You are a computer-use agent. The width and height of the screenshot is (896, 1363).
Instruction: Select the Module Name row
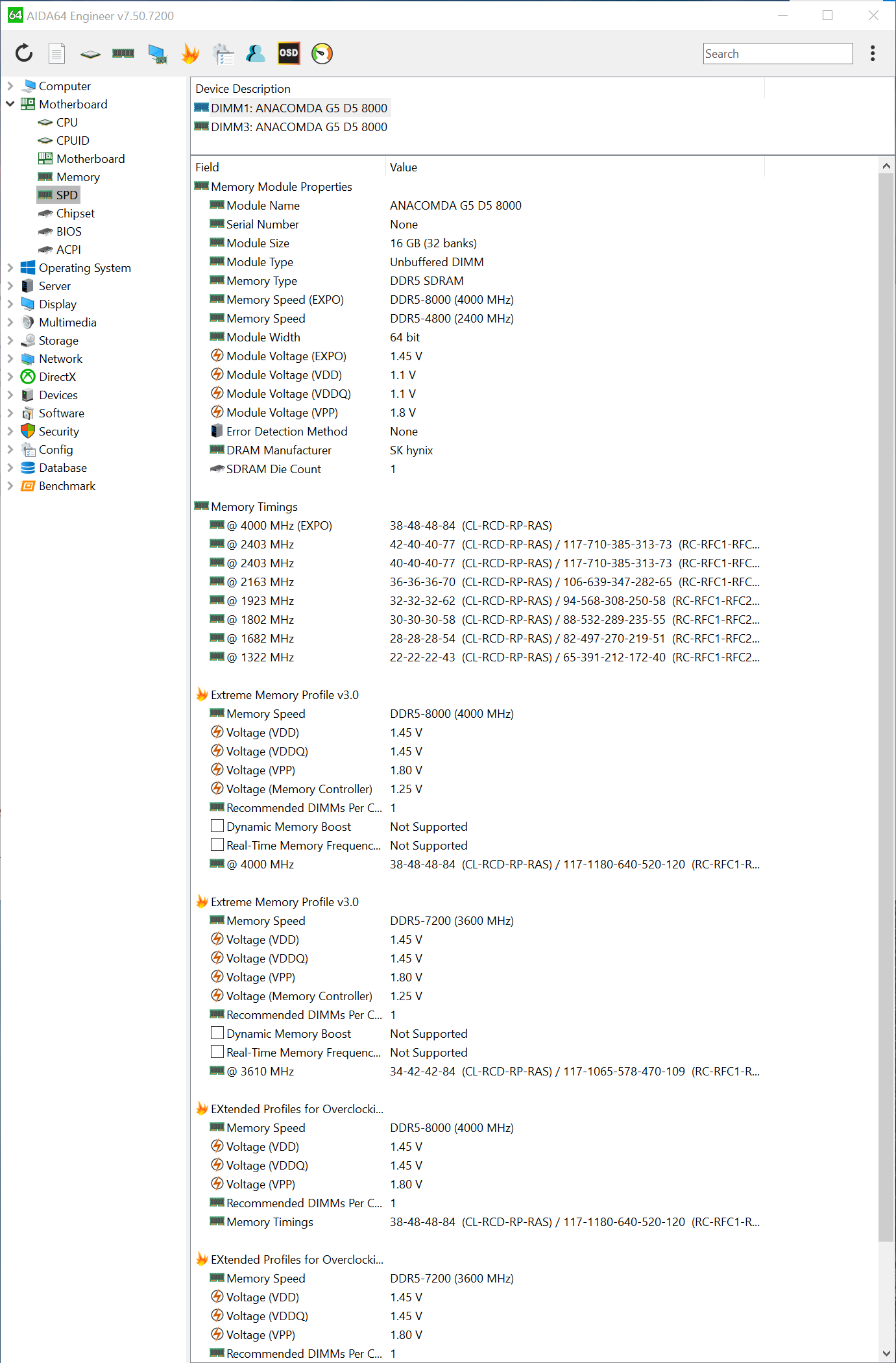478,205
